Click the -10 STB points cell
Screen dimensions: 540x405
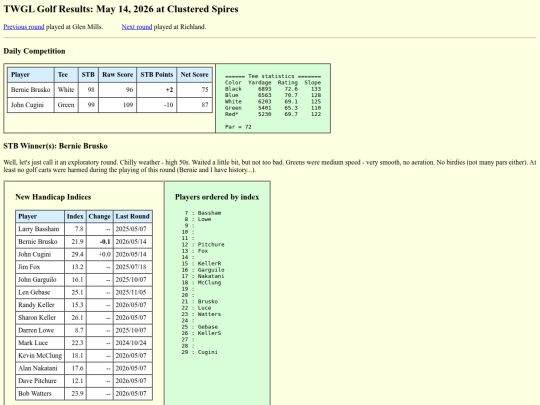pyautogui.click(x=157, y=105)
